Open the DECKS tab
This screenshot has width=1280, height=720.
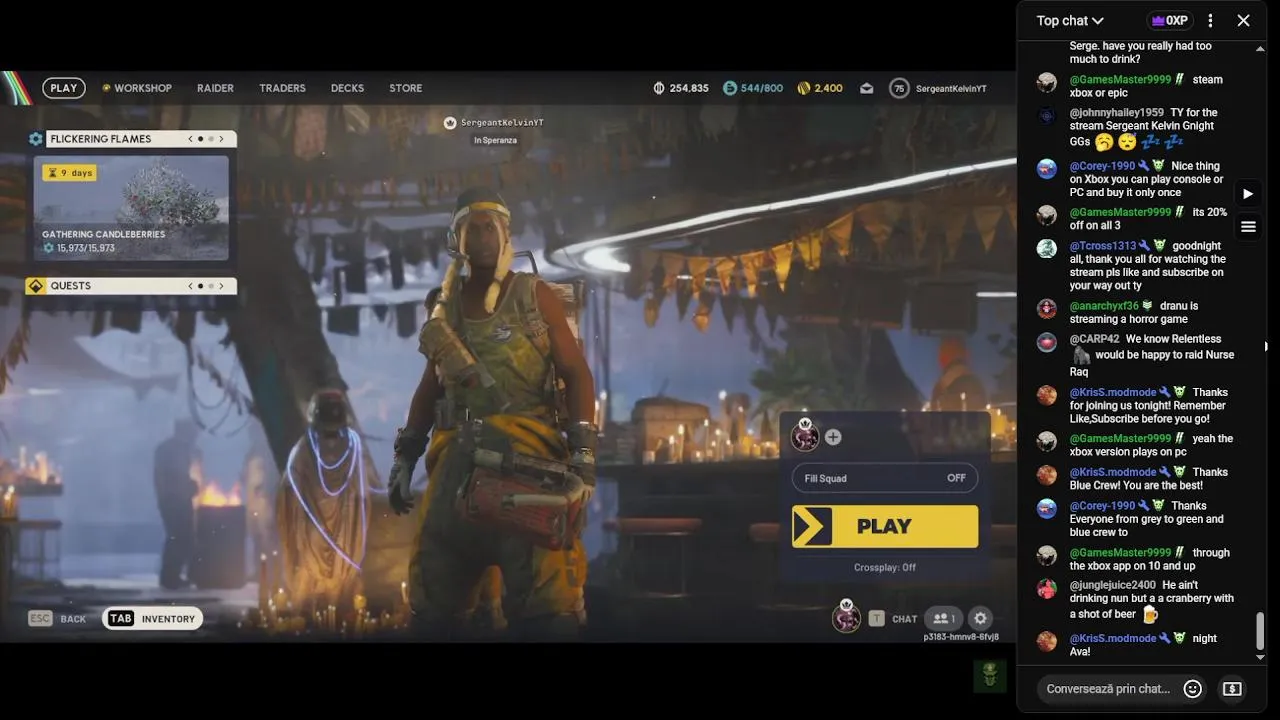[347, 88]
